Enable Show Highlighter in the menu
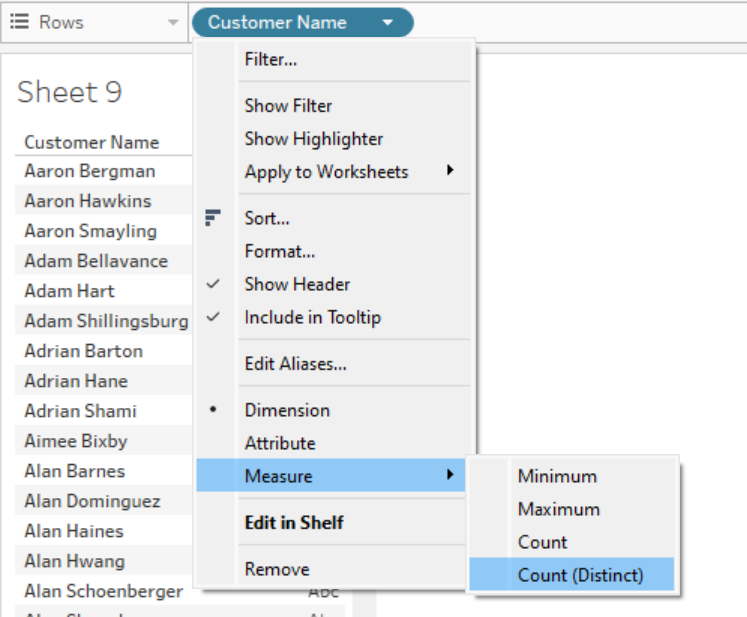Image resolution: width=747 pixels, height=617 pixels. 314,139
